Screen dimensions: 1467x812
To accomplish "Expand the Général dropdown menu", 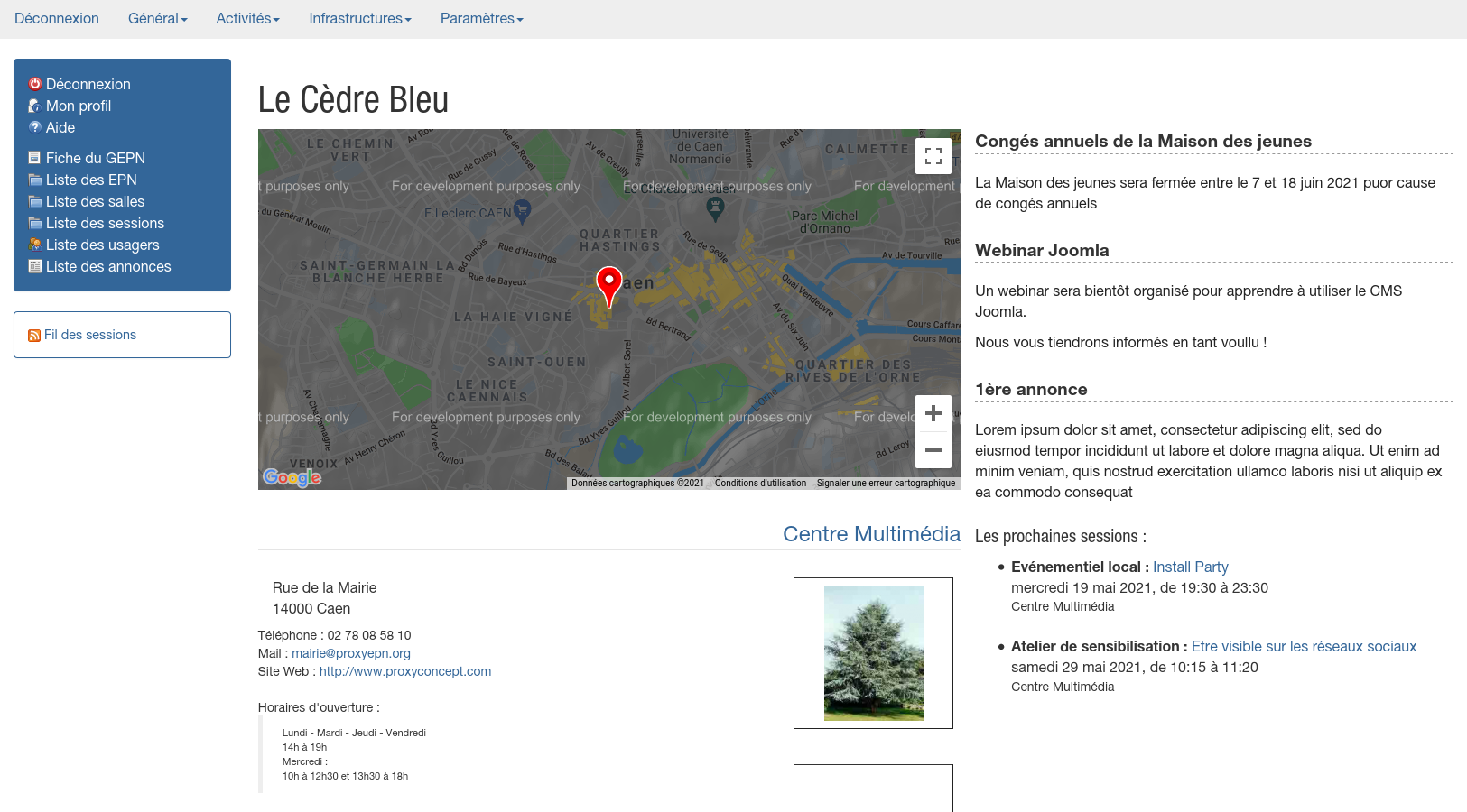I will tap(157, 19).
